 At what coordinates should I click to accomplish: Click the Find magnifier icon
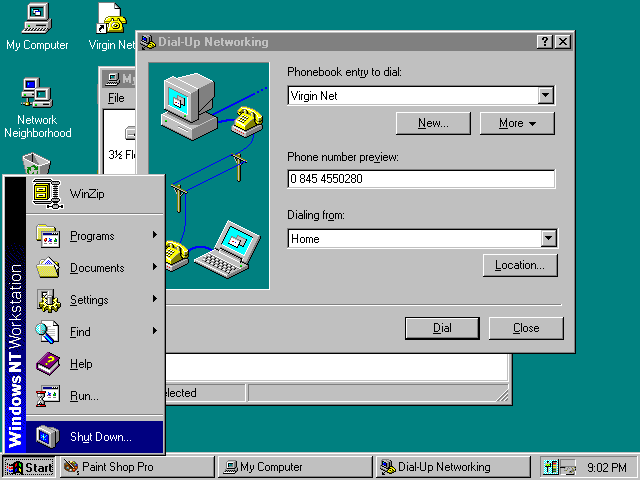(x=47, y=332)
